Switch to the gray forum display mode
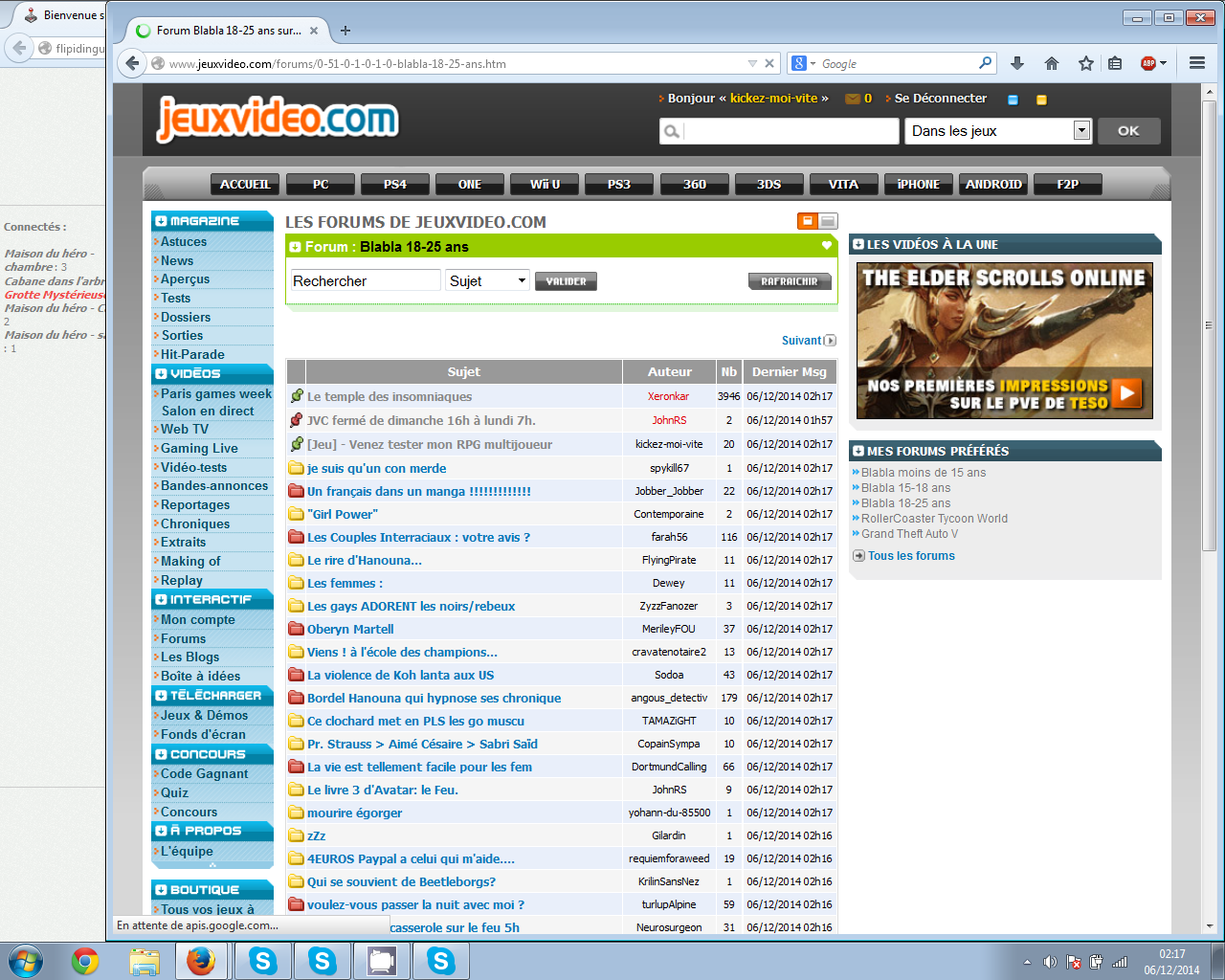Viewport: 1225px width, 980px height. (x=828, y=221)
